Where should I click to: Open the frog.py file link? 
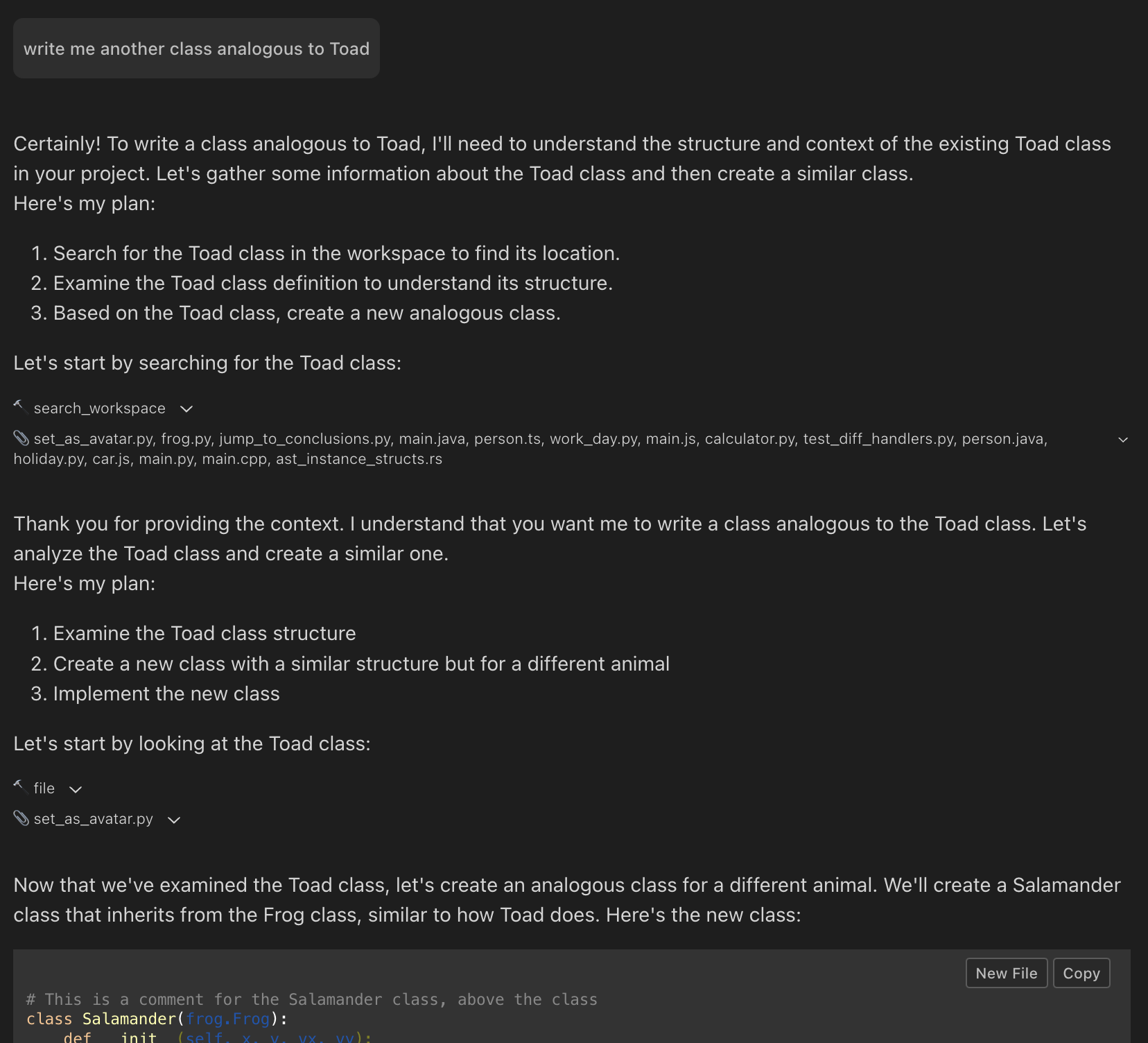click(x=185, y=438)
